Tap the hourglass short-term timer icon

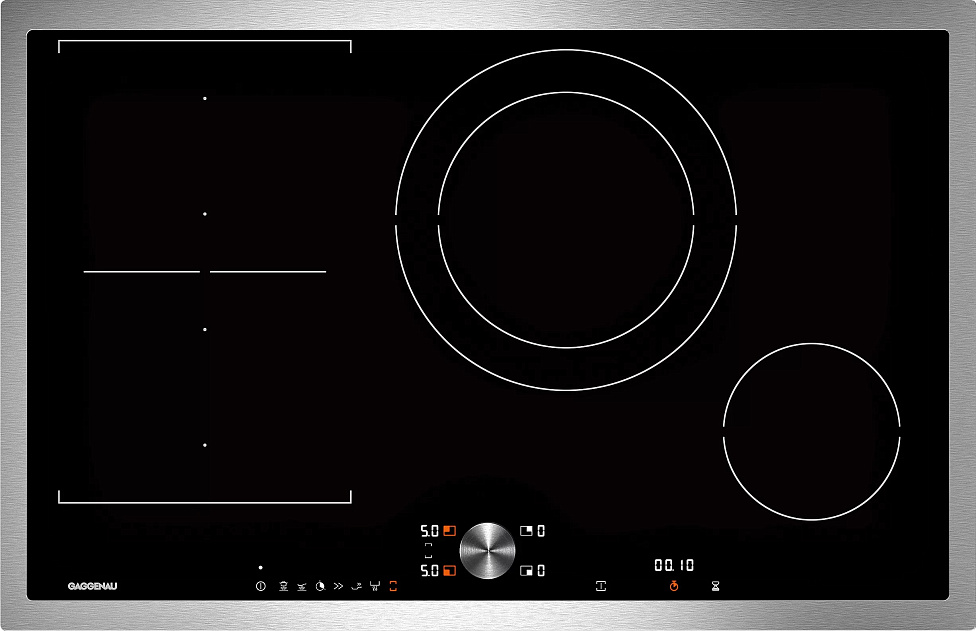click(x=715, y=586)
